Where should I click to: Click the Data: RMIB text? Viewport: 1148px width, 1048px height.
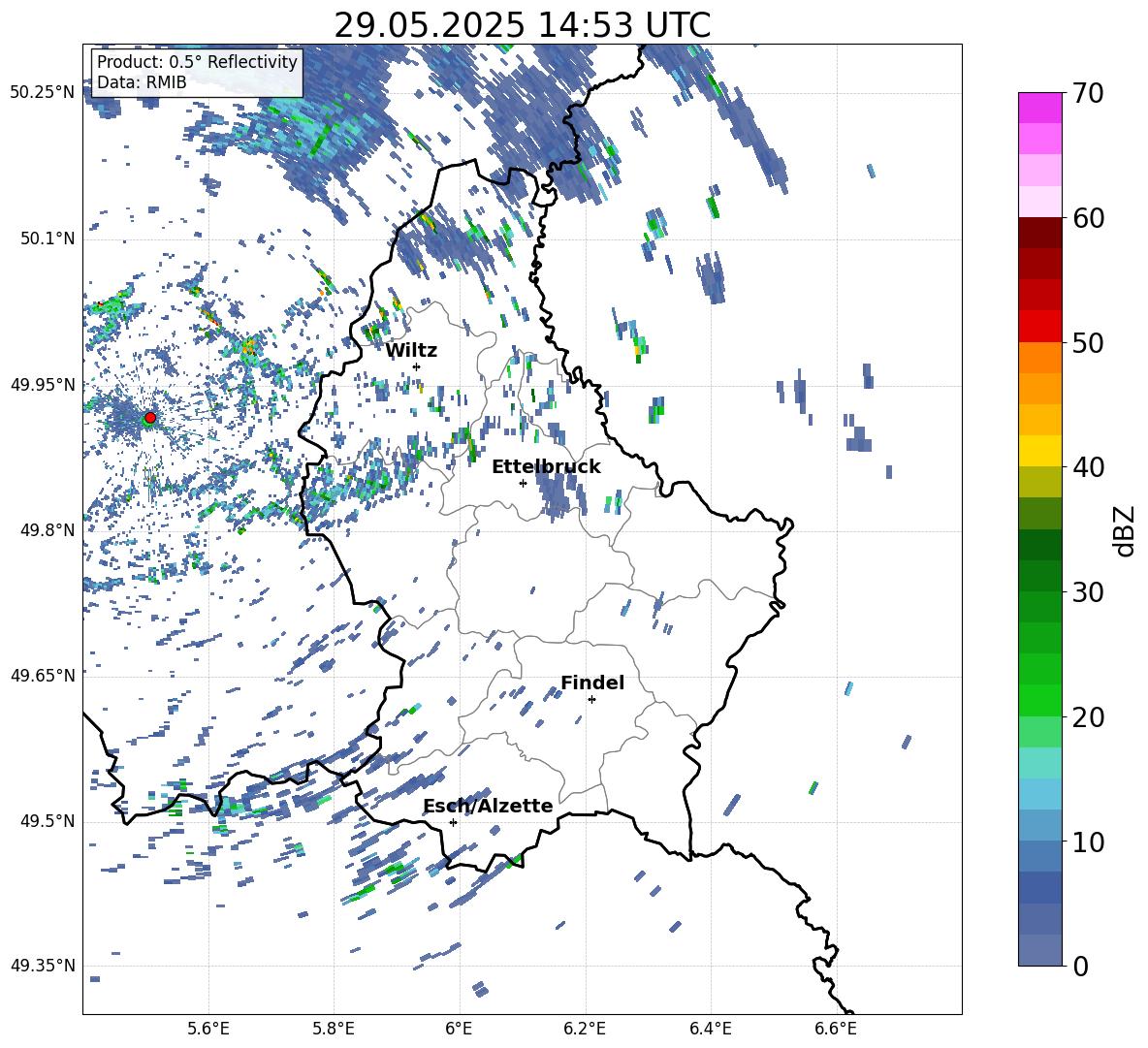(142, 82)
